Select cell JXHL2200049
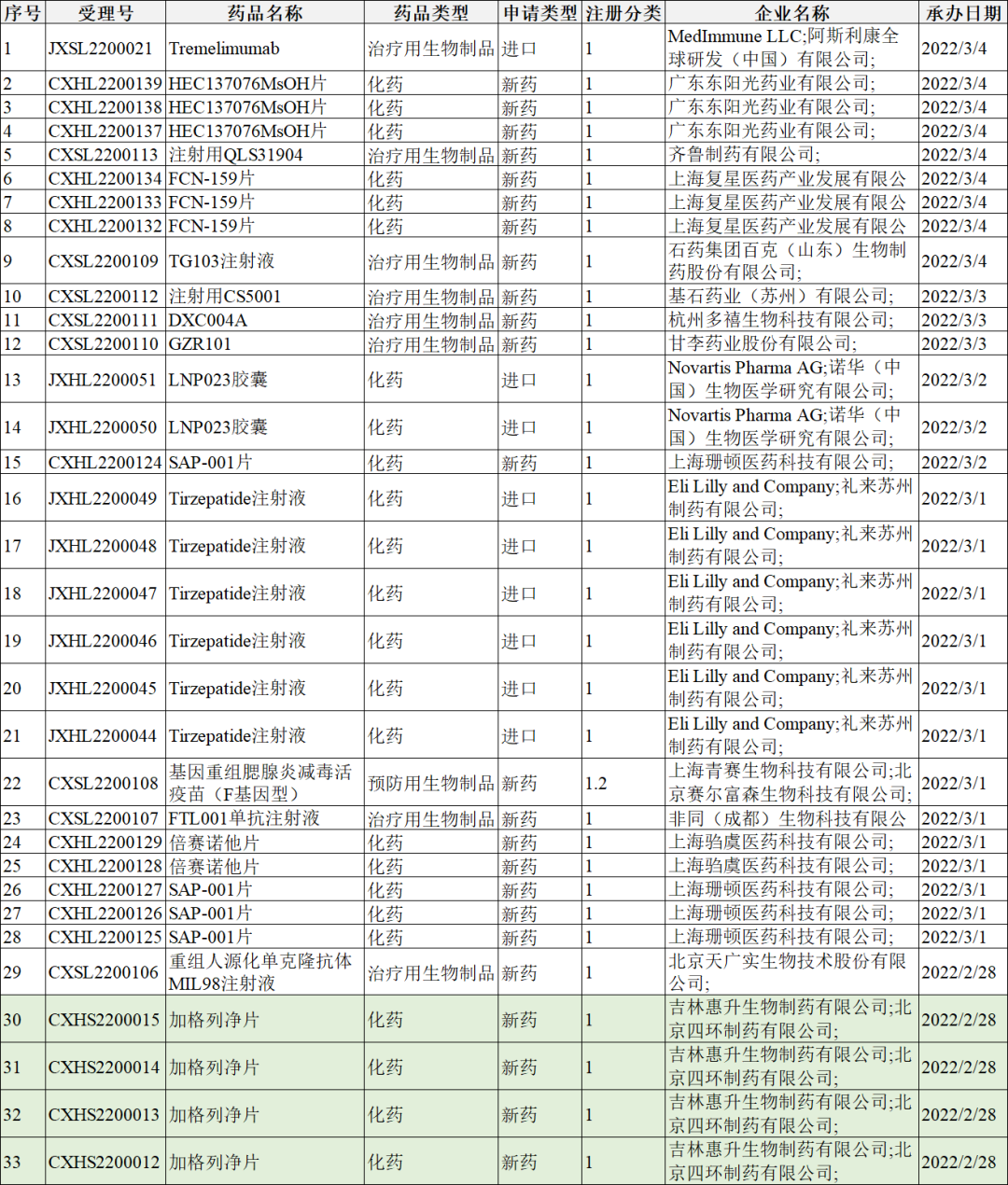This screenshot has height=1185, width=1008. (105, 497)
